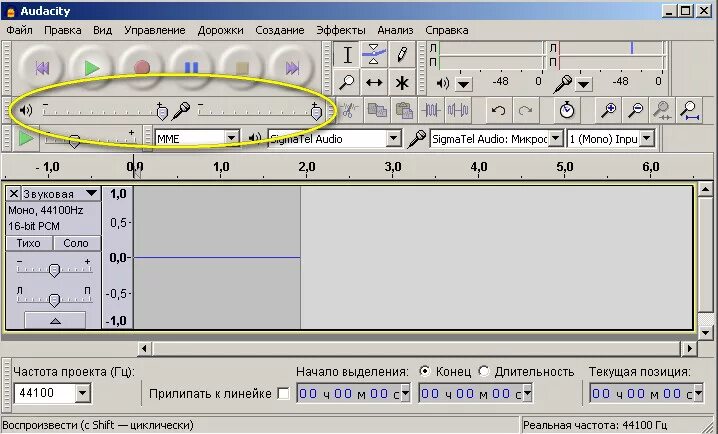This screenshot has height=434, width=718.
Task: Fit selection in window zoom icon
Action: pyautogui.click(x=662, y=110)
